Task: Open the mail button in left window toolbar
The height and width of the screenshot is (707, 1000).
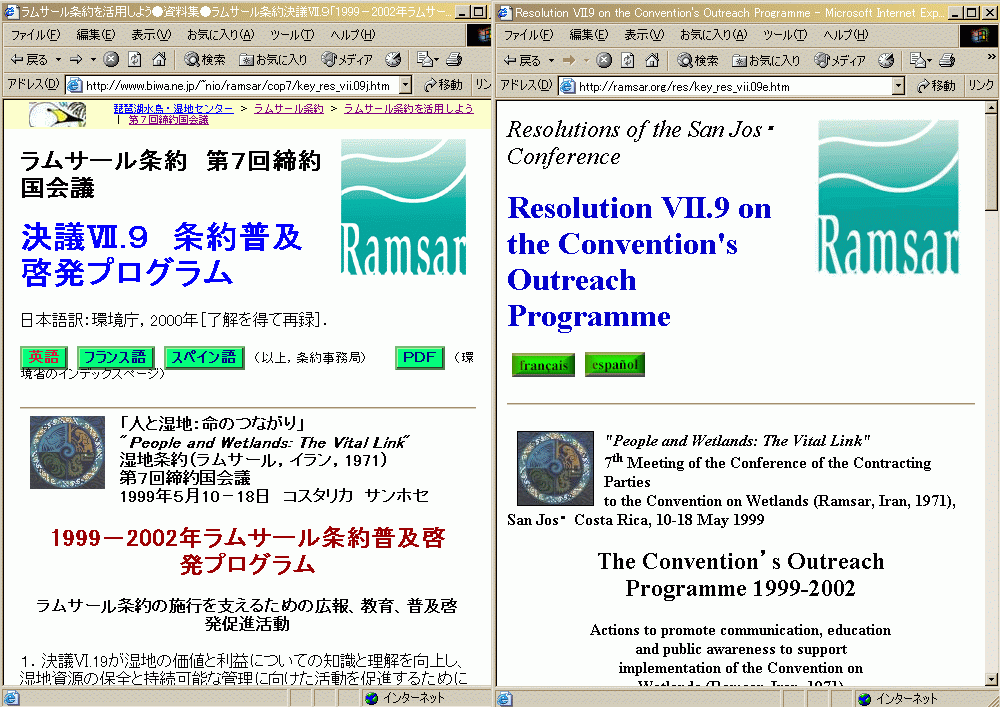Action: pyautogui.click(x=424, y=60)
